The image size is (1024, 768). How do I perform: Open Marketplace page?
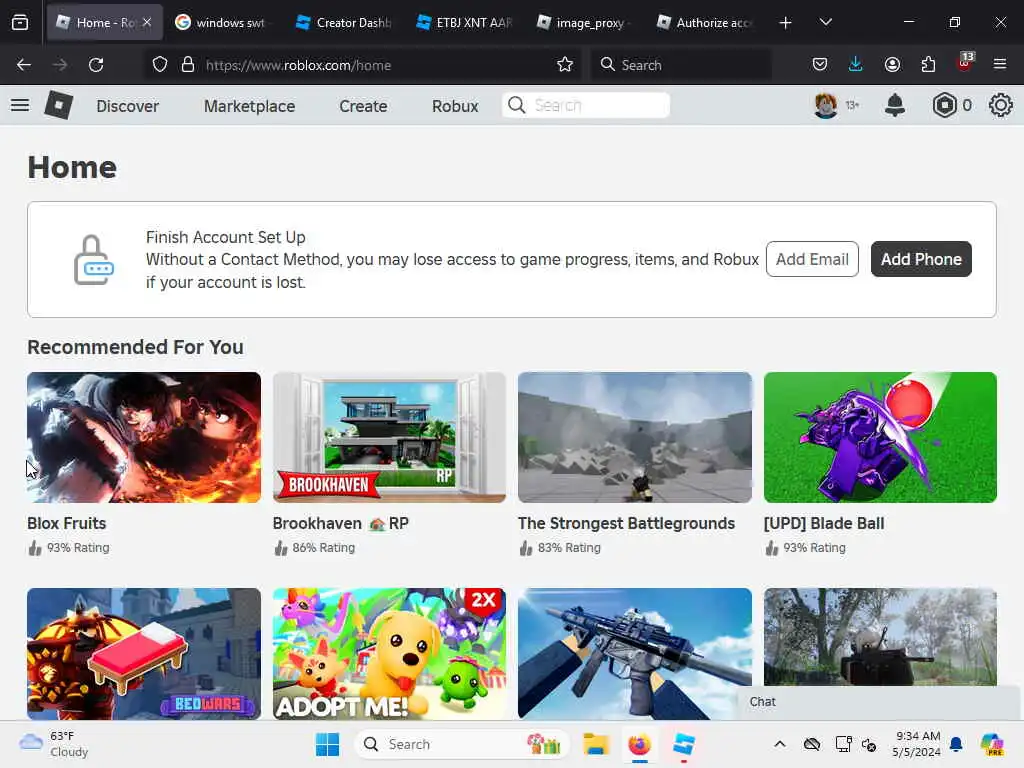click(249, 106)
